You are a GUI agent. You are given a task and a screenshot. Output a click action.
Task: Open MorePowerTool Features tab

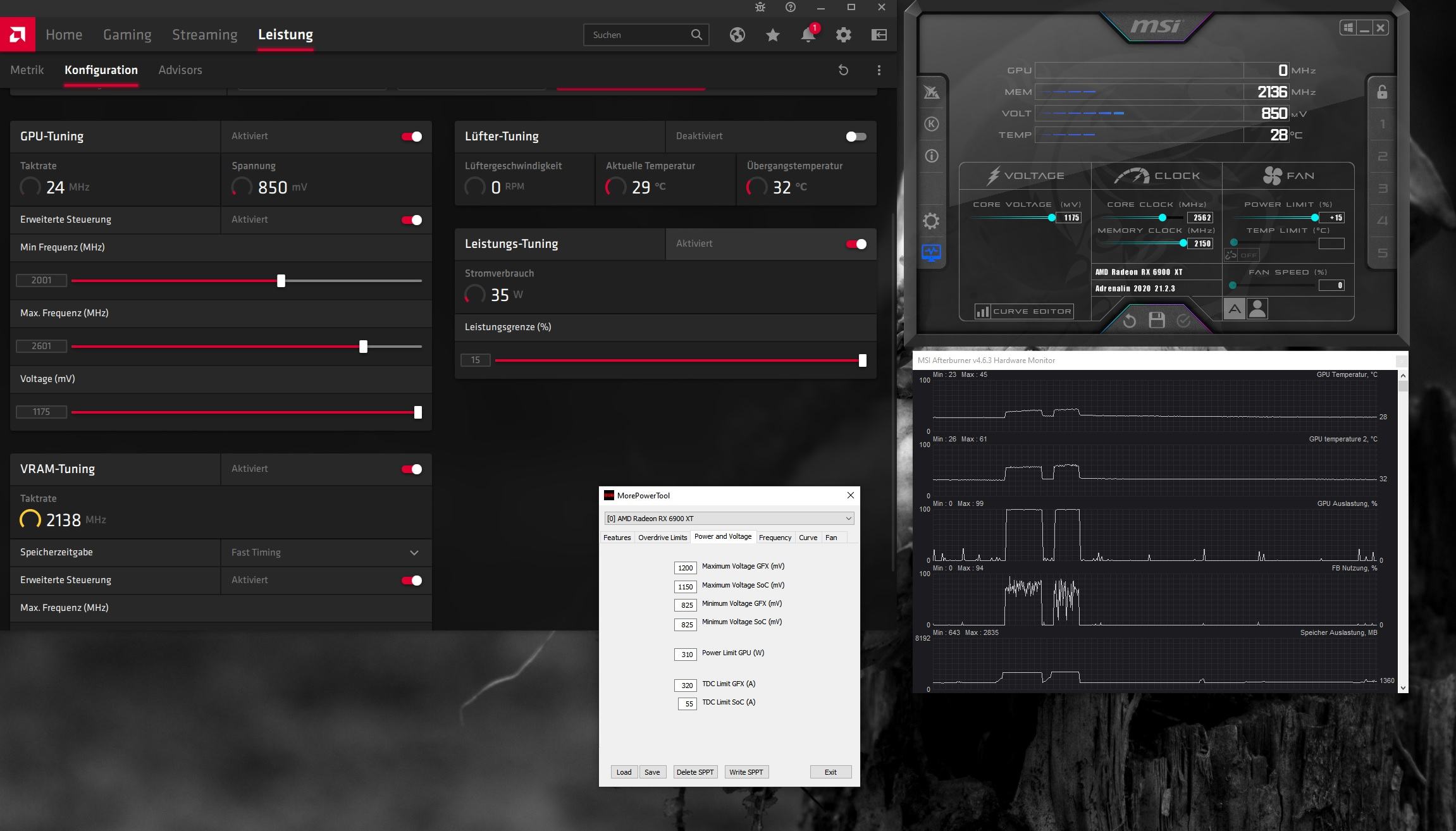(x=617, y=538)
